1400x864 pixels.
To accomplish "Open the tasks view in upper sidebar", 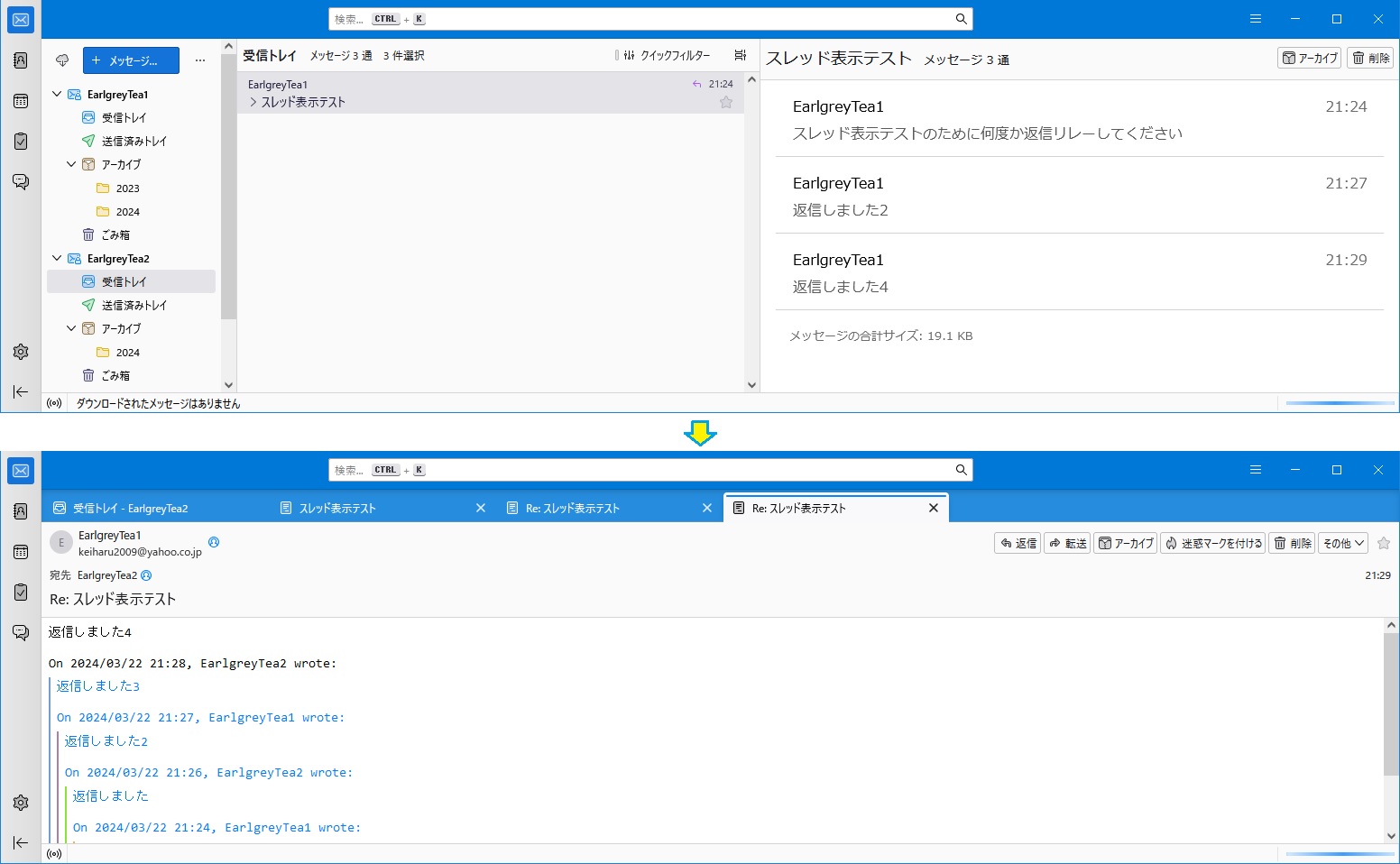I will 21,142.
